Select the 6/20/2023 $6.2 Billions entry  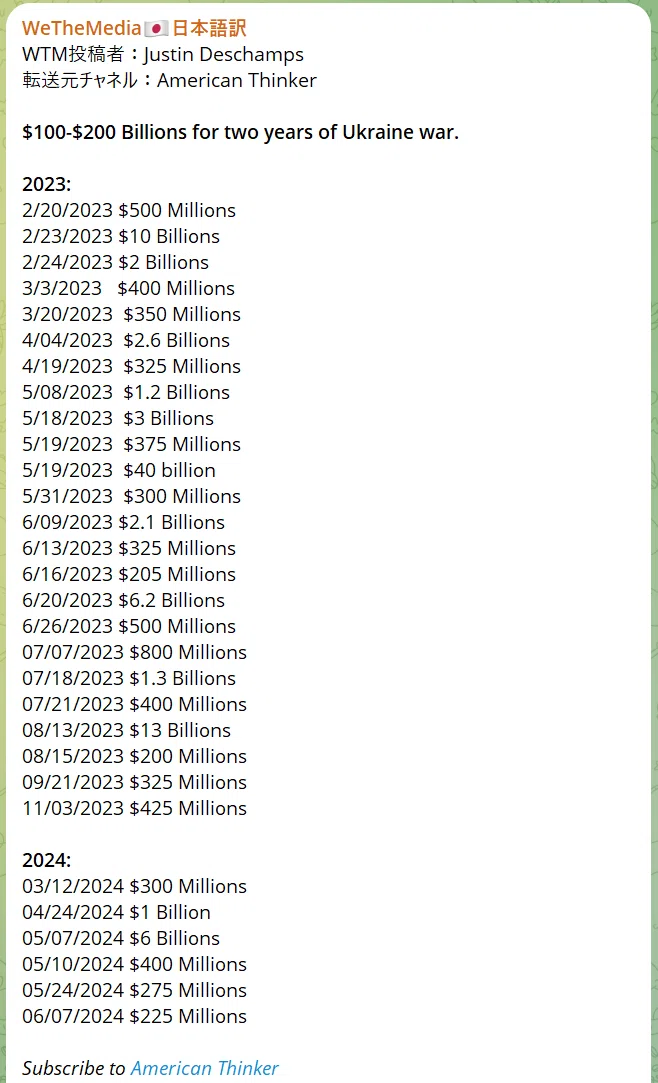point(124,600)
